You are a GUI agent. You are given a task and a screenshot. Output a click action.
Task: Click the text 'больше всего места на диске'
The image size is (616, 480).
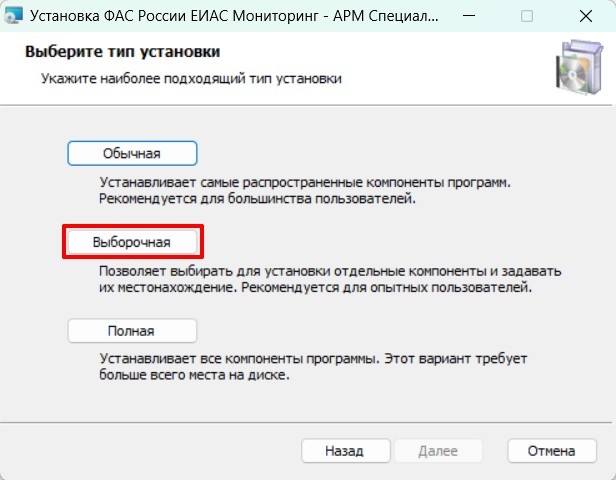tap(194, 374)
